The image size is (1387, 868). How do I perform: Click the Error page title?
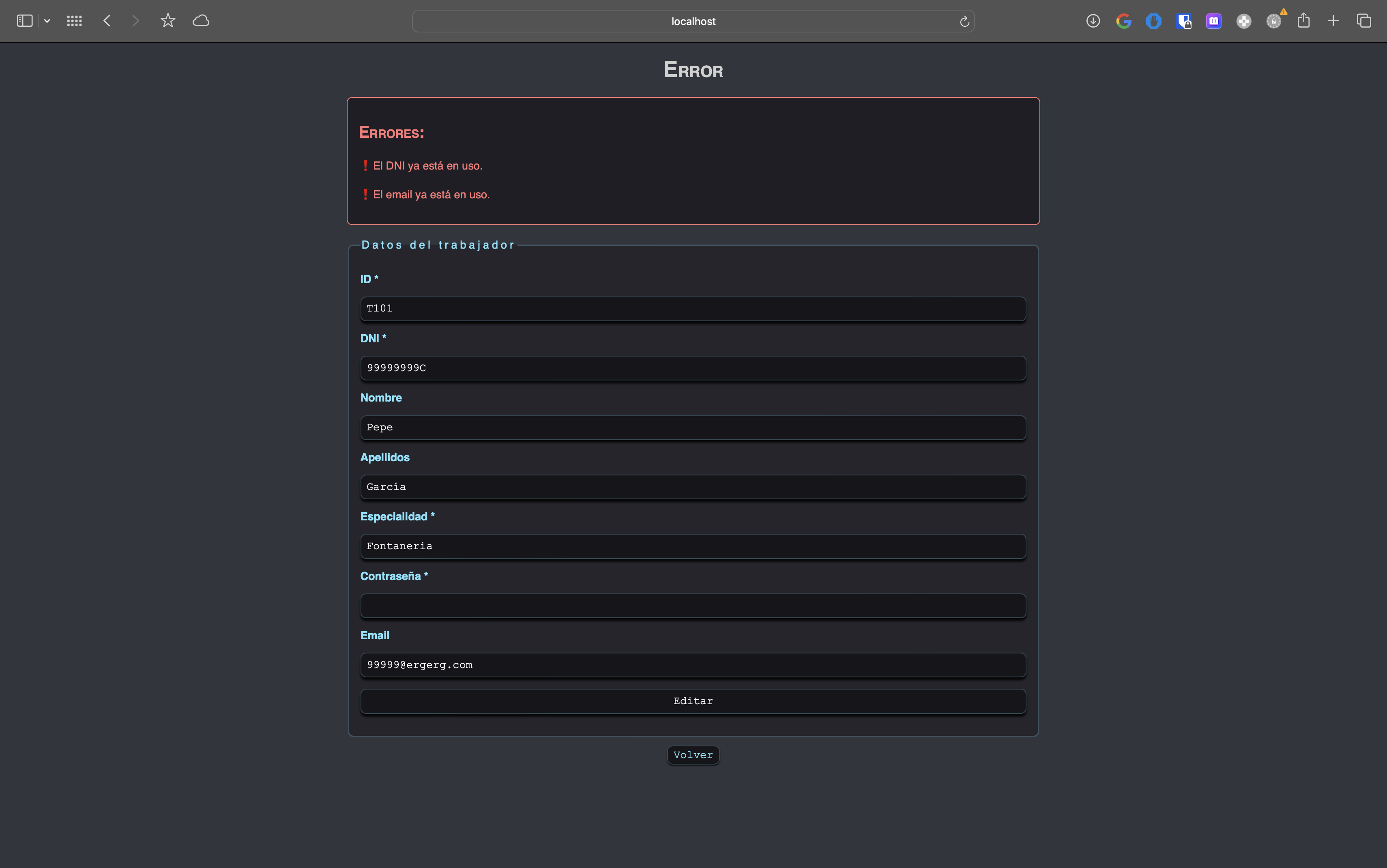[x=693, y=70]
